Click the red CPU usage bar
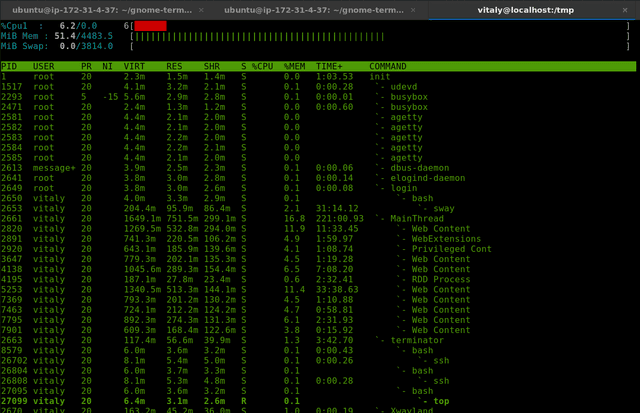The height and width of the screenshot is (413, 640). pos(150,26)
